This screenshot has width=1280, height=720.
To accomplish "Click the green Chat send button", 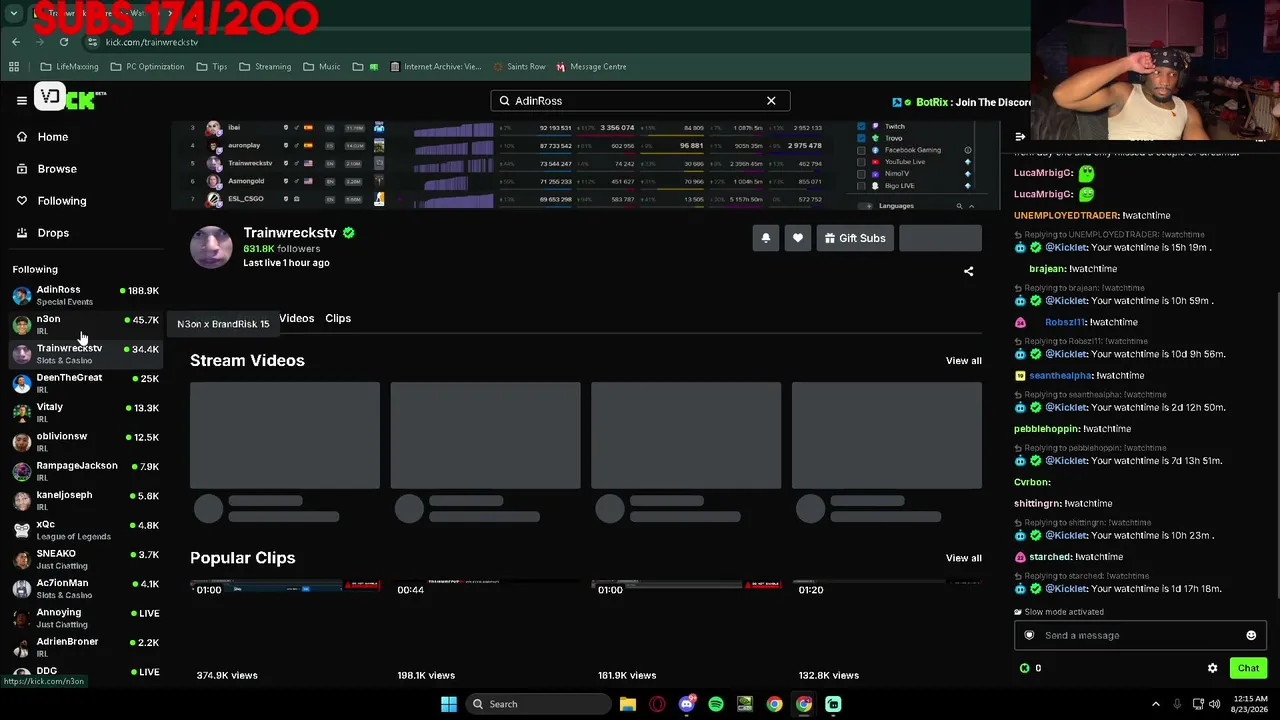I will (x=1248, y=668).
